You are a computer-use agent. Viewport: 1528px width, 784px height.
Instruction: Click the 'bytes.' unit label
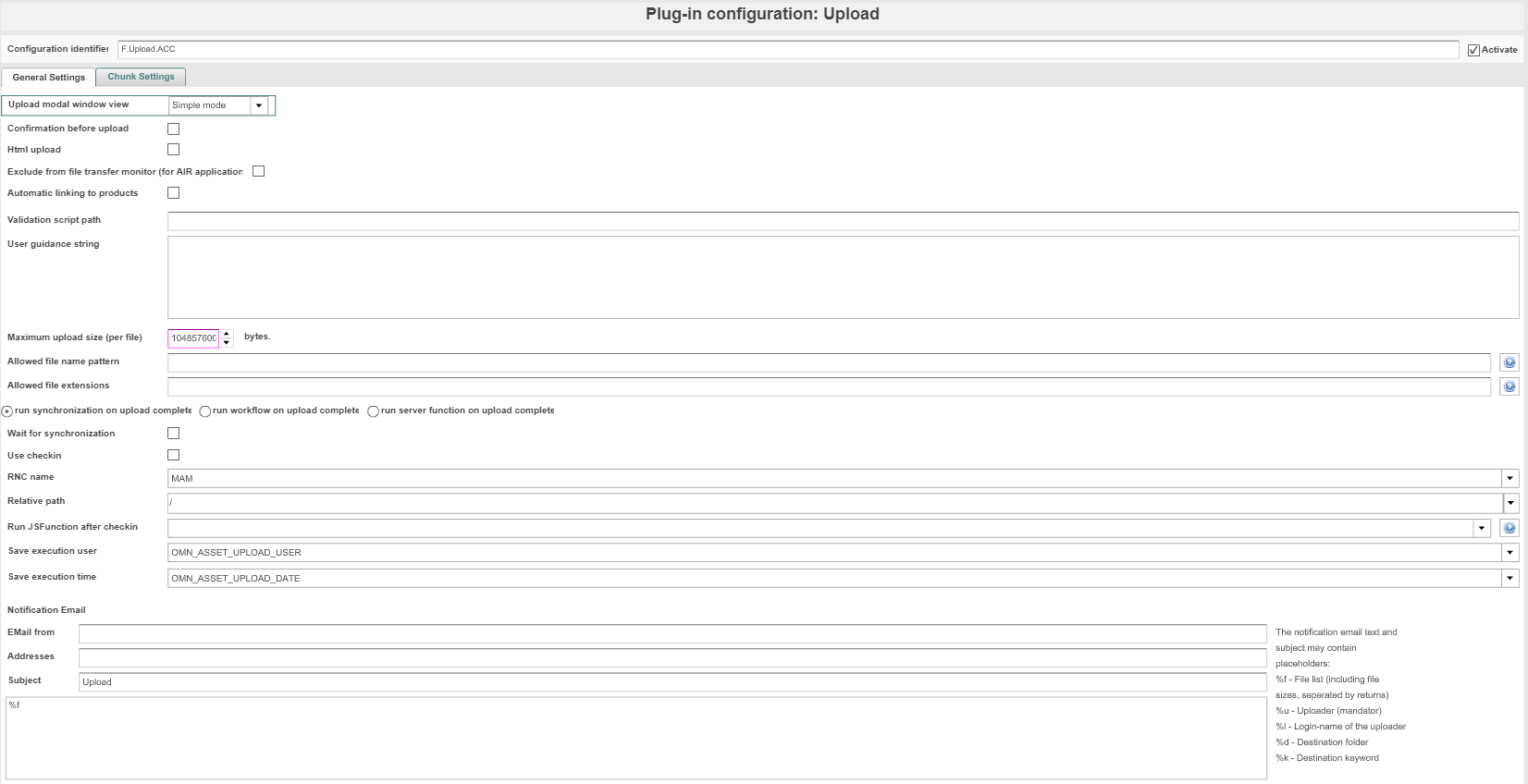point(257,337)
